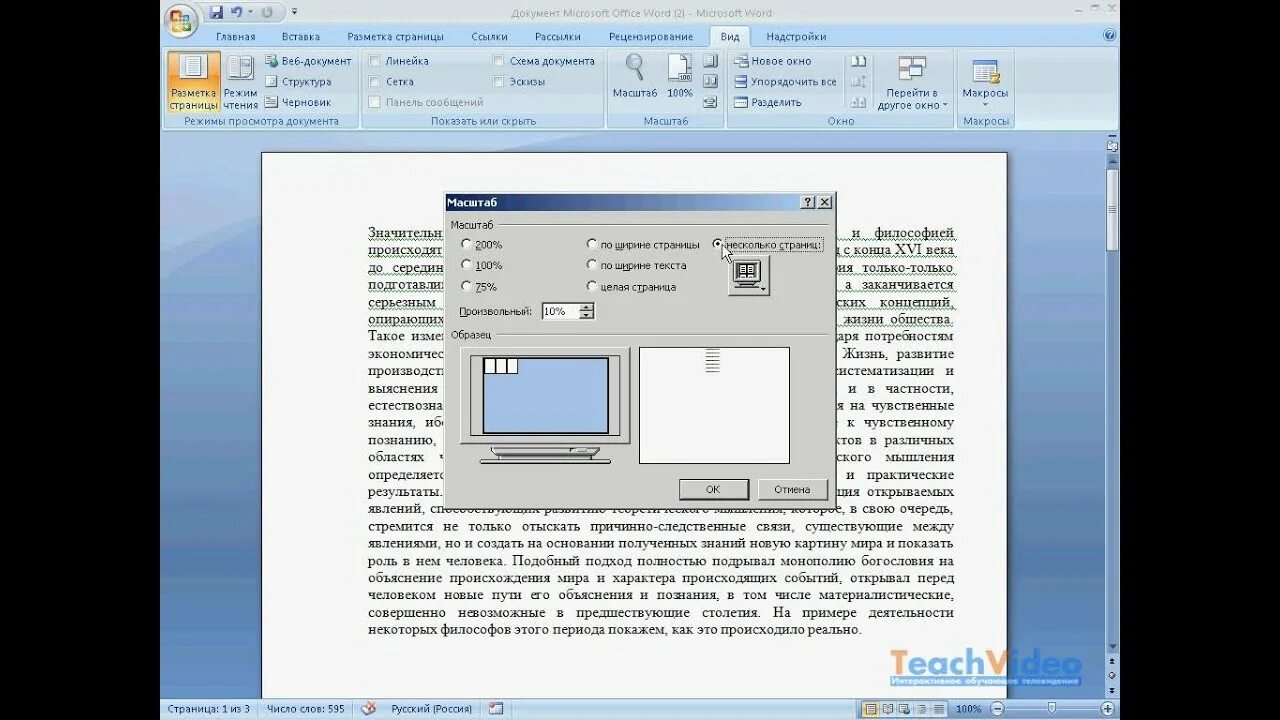1280x720 pixels.
Task: Increase Произвольный percent spinner up
Action: point(586,307)
